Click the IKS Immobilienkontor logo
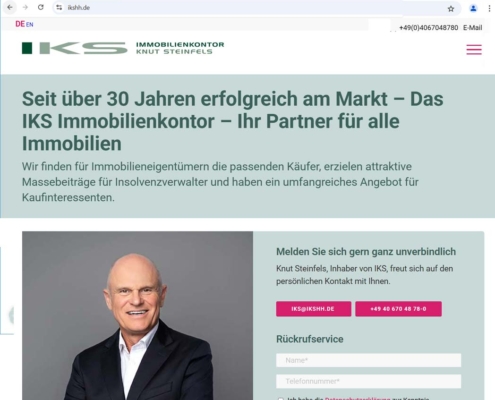 [x=123, y=48]
